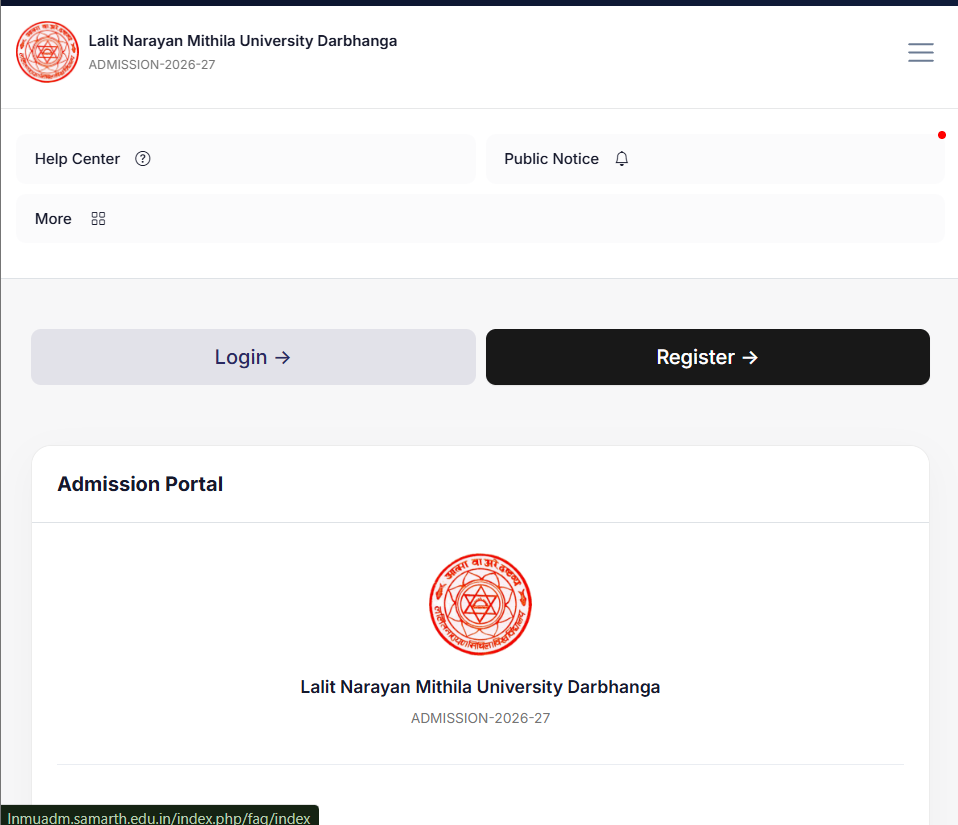The height and width of the screenshot is (825, 958).
Task: Click the Help Center question mark icon
Action: 142,159
